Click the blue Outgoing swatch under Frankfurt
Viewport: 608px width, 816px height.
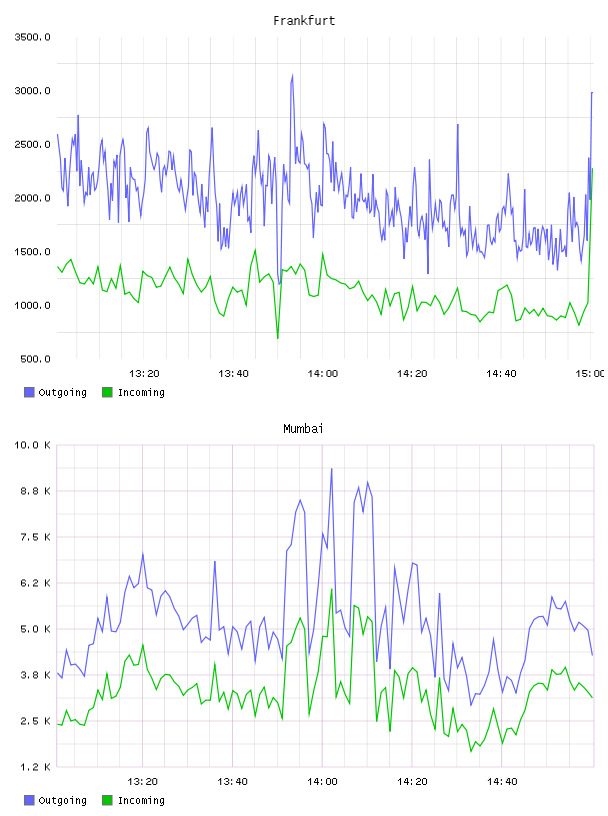29,392
